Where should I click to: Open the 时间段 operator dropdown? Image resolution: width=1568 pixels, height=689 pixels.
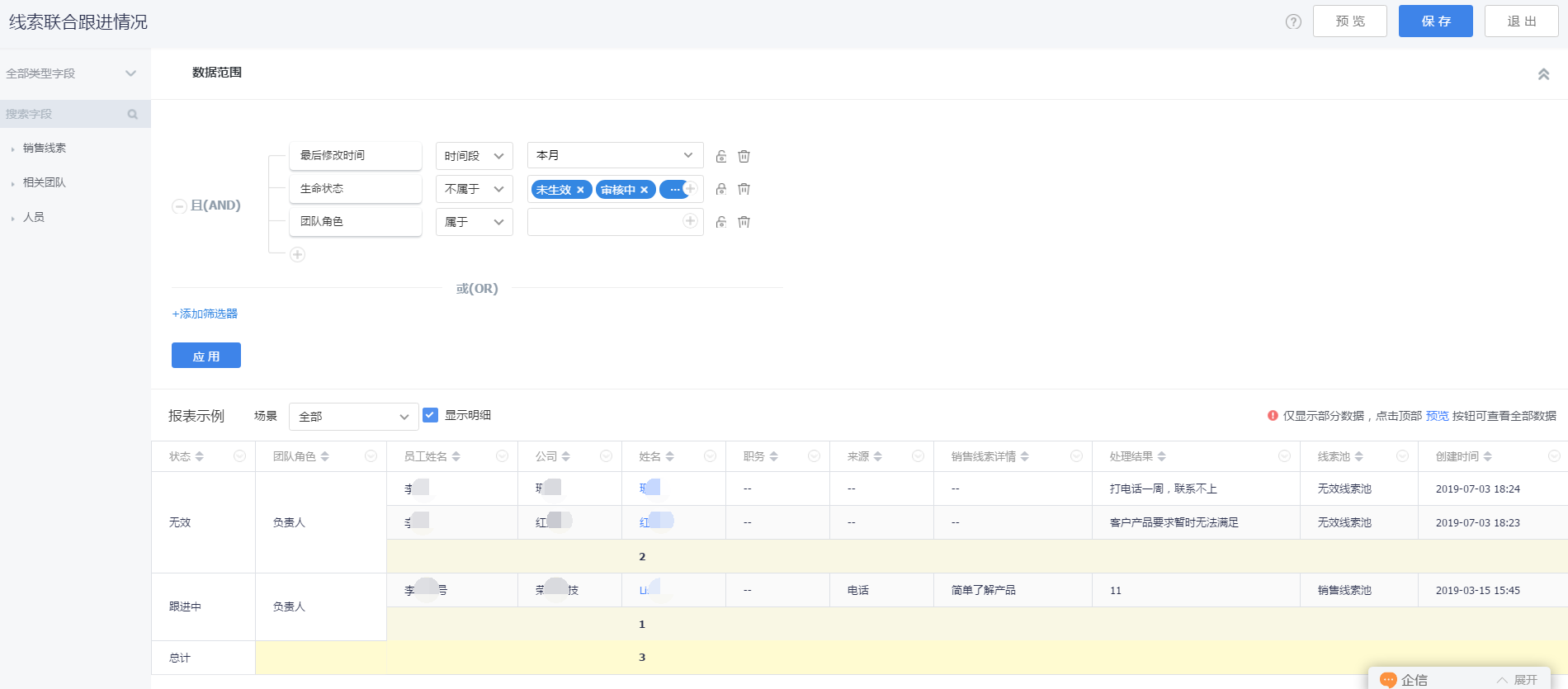tap(475, 156)
